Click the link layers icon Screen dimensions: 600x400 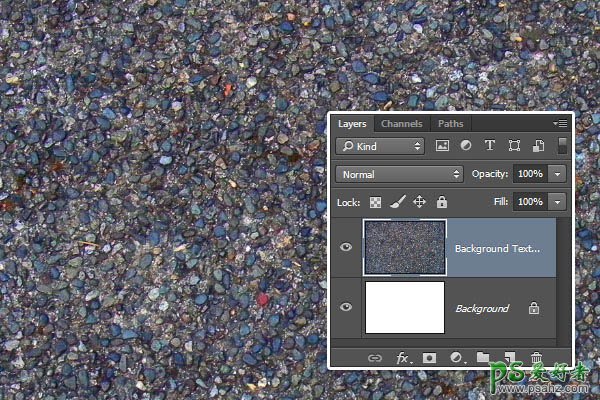[375, 357]
